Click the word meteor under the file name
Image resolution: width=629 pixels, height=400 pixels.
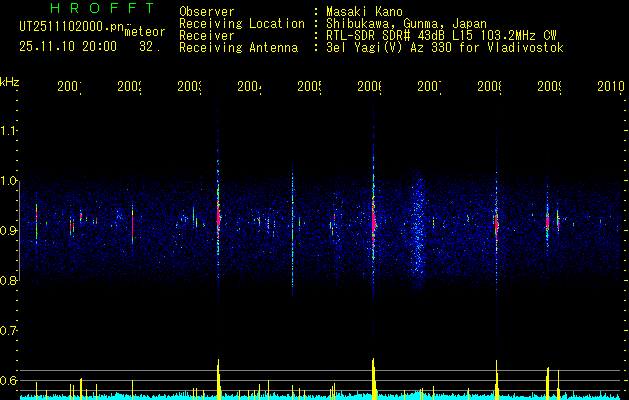tap(145, 32)
